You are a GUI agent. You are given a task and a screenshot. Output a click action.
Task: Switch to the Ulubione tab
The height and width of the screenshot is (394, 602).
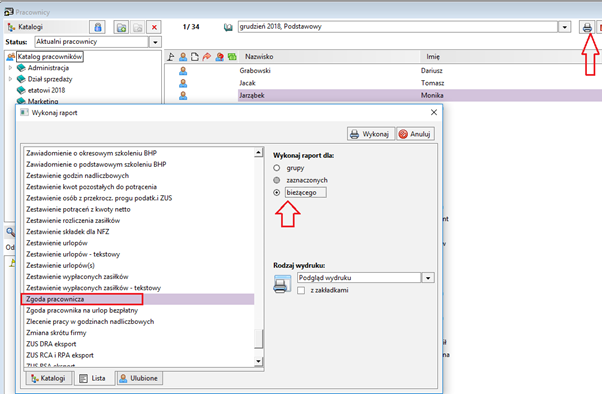tap(139, 378)
